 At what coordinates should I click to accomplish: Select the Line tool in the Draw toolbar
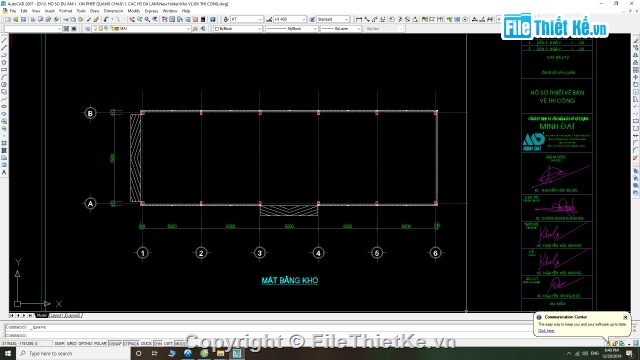4,40
